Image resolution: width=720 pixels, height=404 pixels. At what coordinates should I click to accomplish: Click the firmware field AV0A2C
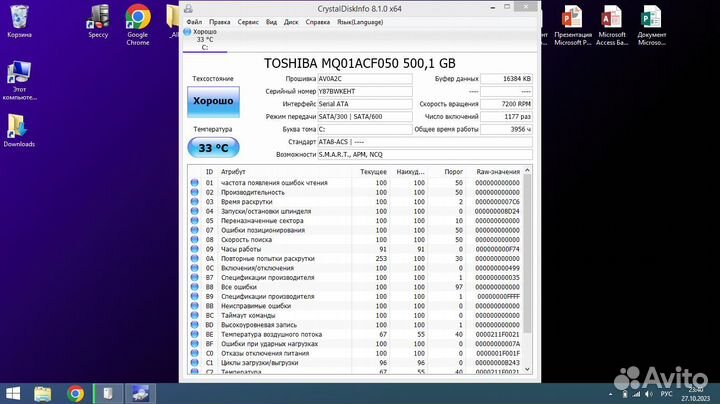pos(365,79)
